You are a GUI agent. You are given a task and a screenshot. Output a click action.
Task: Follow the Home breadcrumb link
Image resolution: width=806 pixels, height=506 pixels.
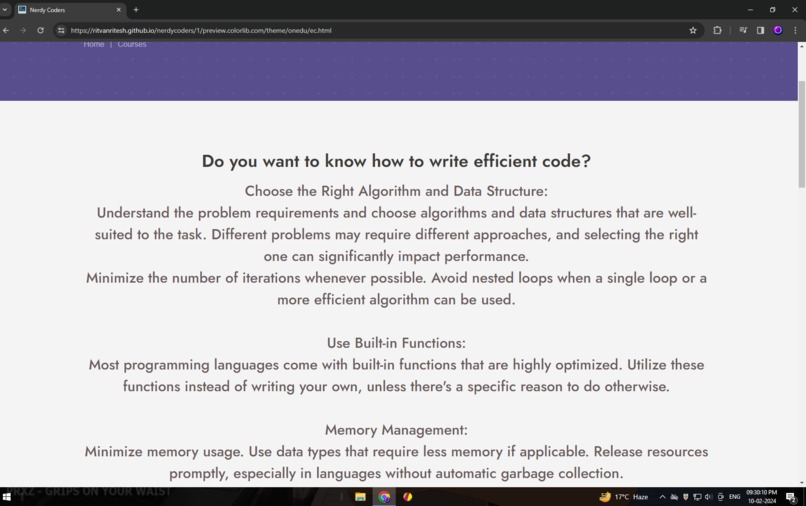(x=94, y=44)
